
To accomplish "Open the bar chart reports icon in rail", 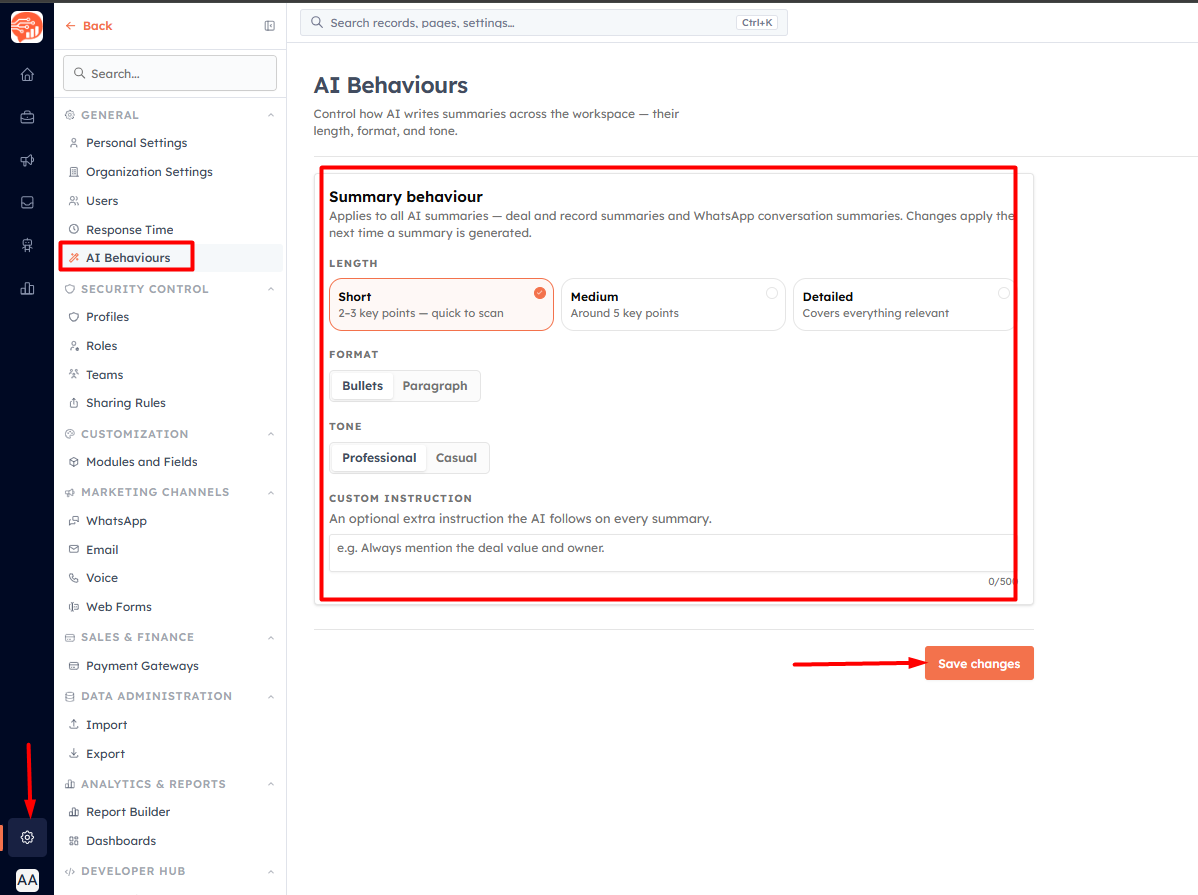I will 28,288.
